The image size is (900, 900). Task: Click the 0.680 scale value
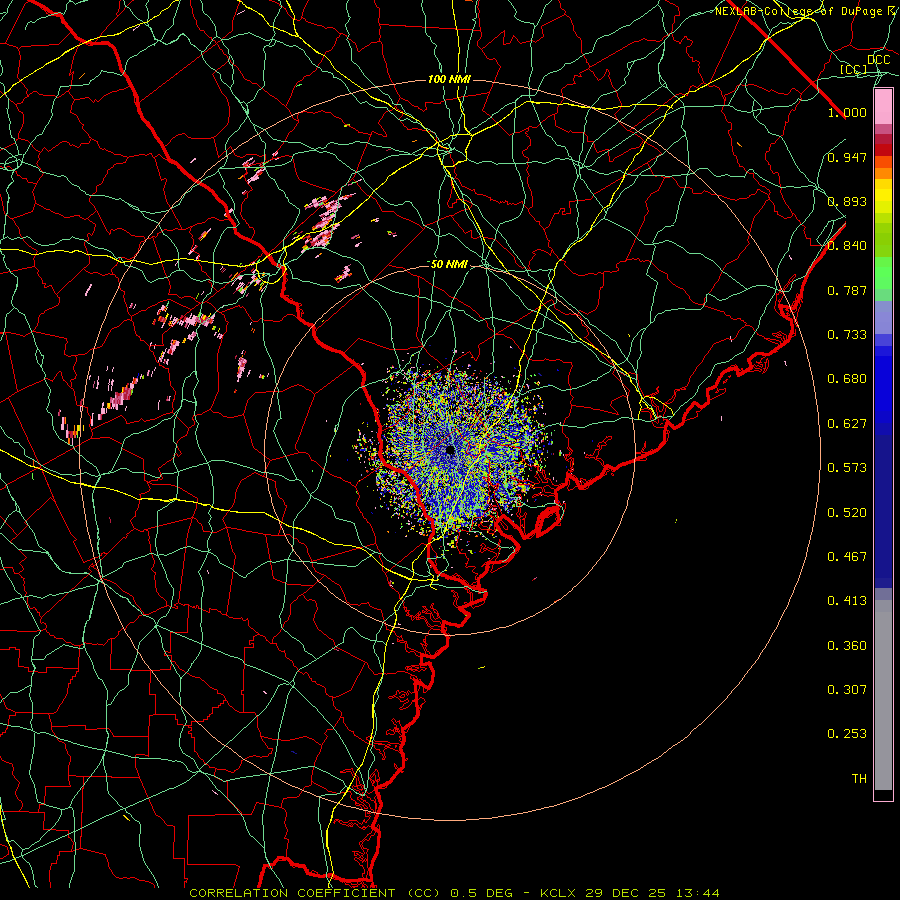[x=847, y=379]
